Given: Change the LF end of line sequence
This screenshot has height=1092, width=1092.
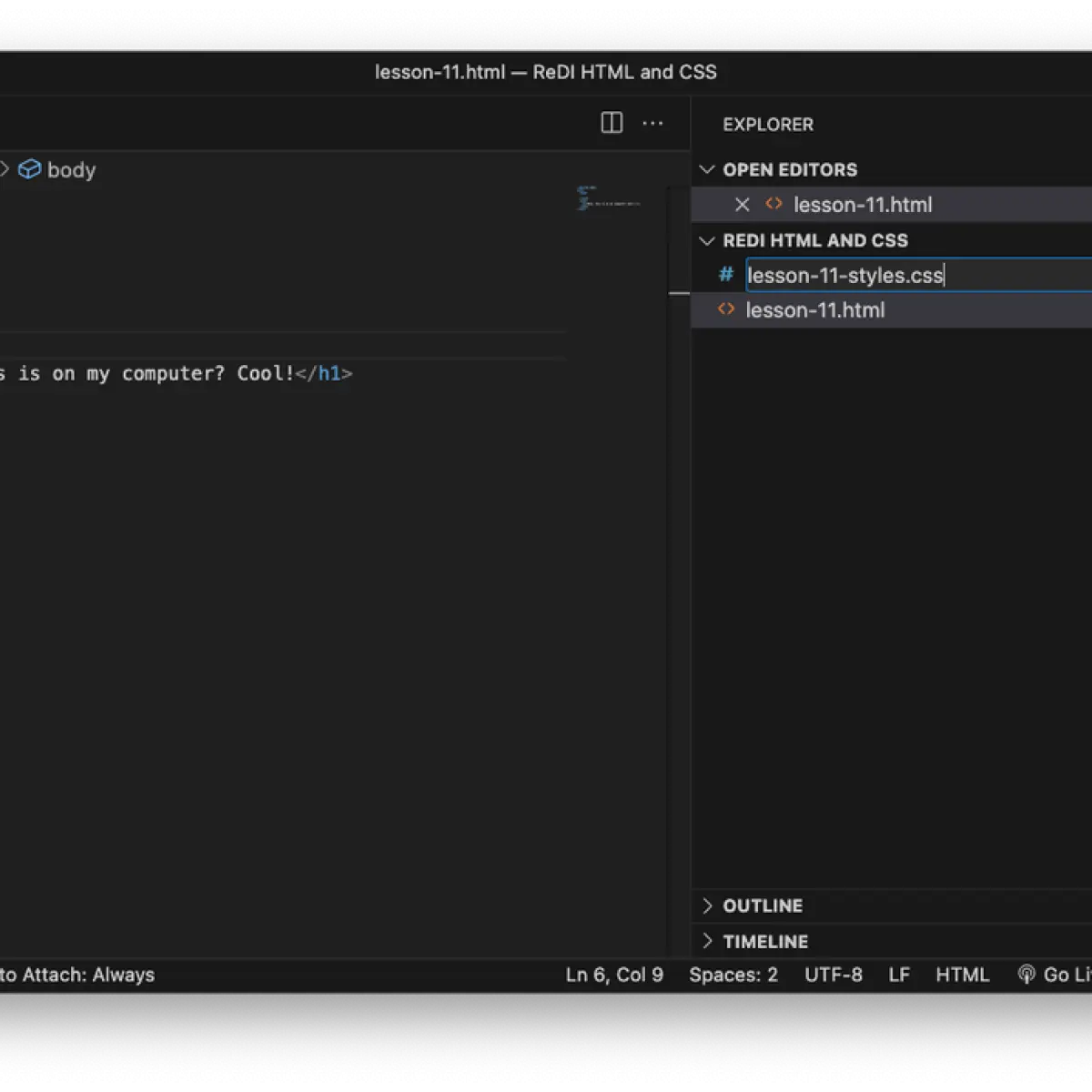Looking at the screenshot, I should (x=899, y=975).
